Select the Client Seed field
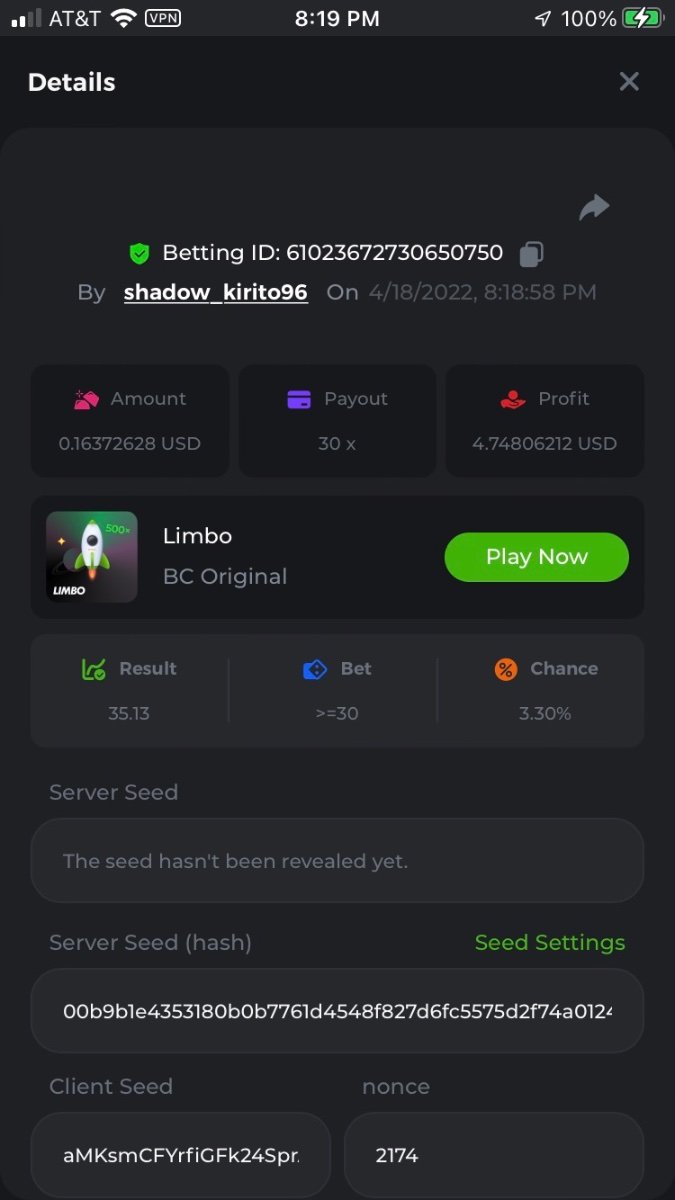Viewport: 675px width, 1200px height. click(x=181, y=1155)
